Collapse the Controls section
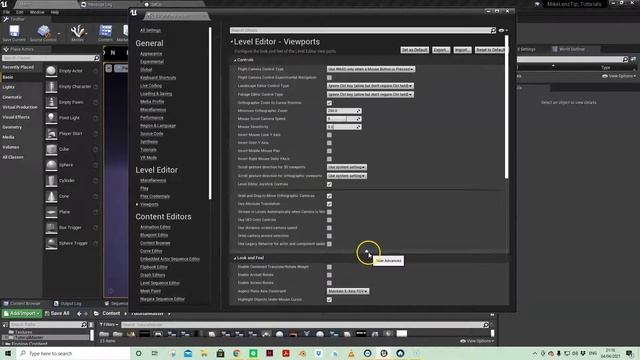 pyautogui.click(x=235, y=60)
